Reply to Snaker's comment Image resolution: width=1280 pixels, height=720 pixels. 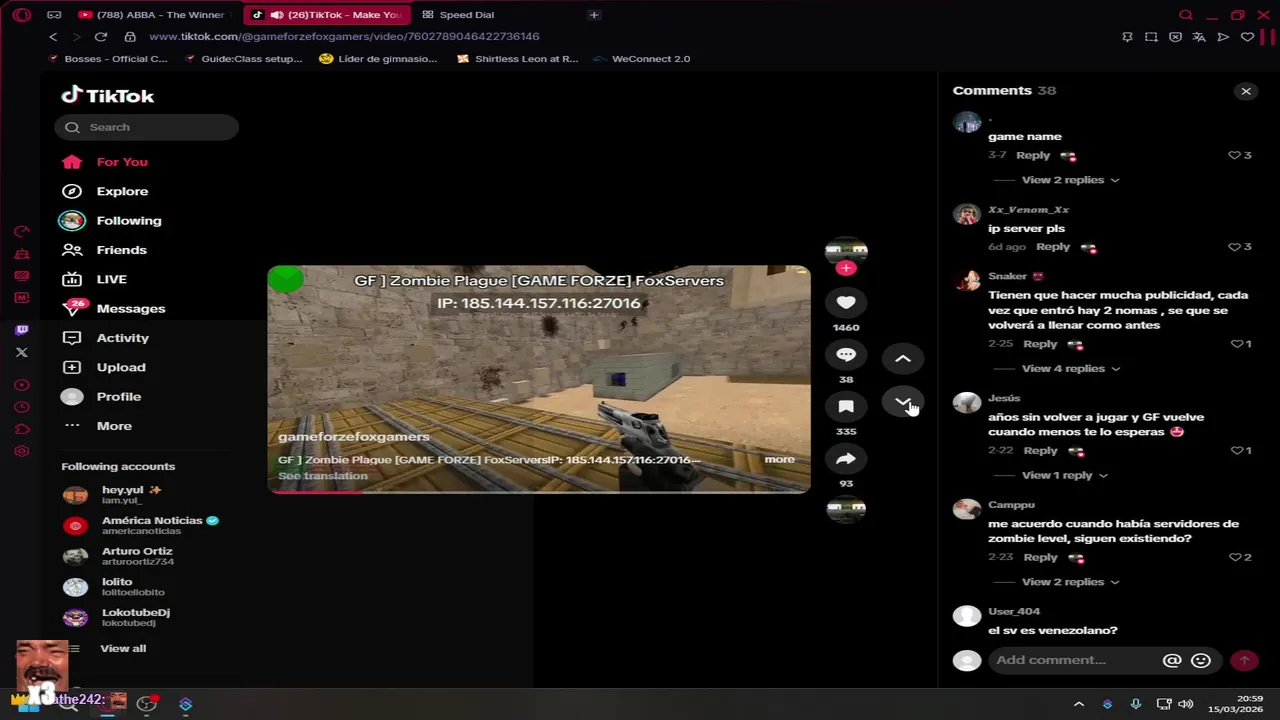pyautogui.click(x=1040, y=344)
